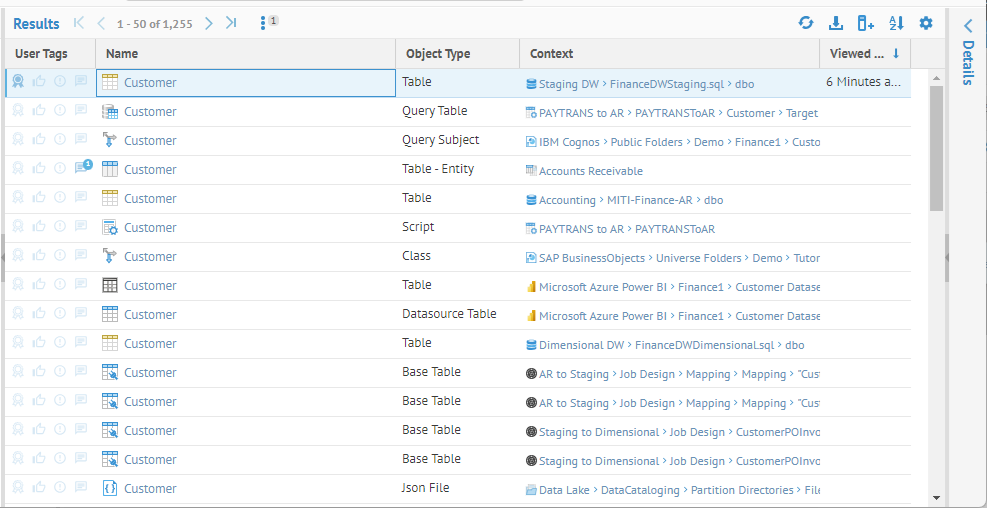
Task: Sort by the Object Type column header
Action: click(x=438, y=54)
